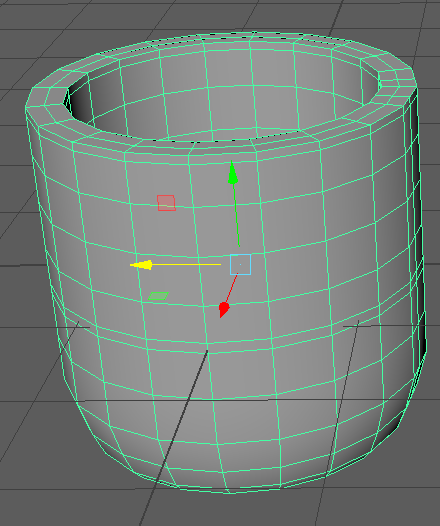Click the top rim of the cup at the front
Image resolution: width=440 pixels, height=526 pixels.
[x=221, y=147]
